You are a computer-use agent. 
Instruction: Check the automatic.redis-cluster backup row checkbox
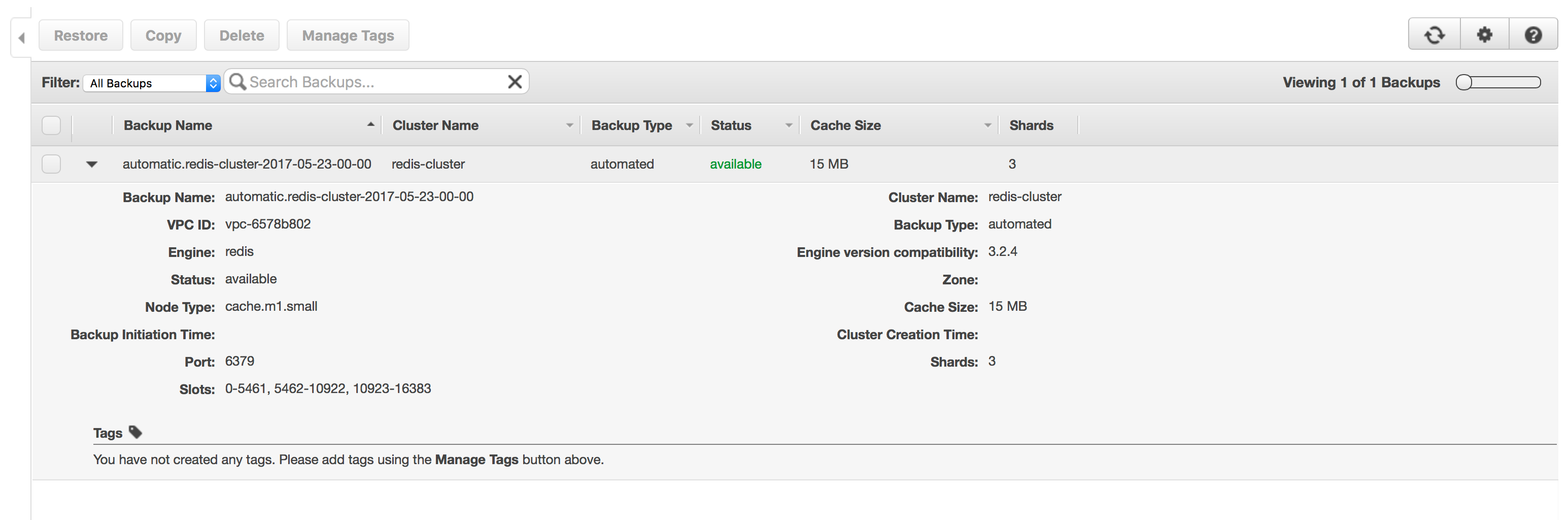click(51, 164)
